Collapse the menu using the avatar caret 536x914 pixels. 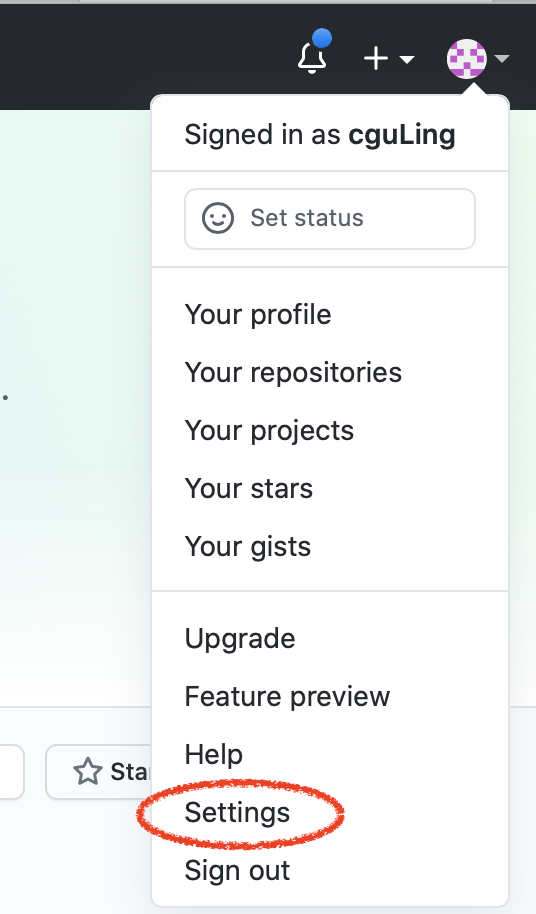tap(502, 58)
